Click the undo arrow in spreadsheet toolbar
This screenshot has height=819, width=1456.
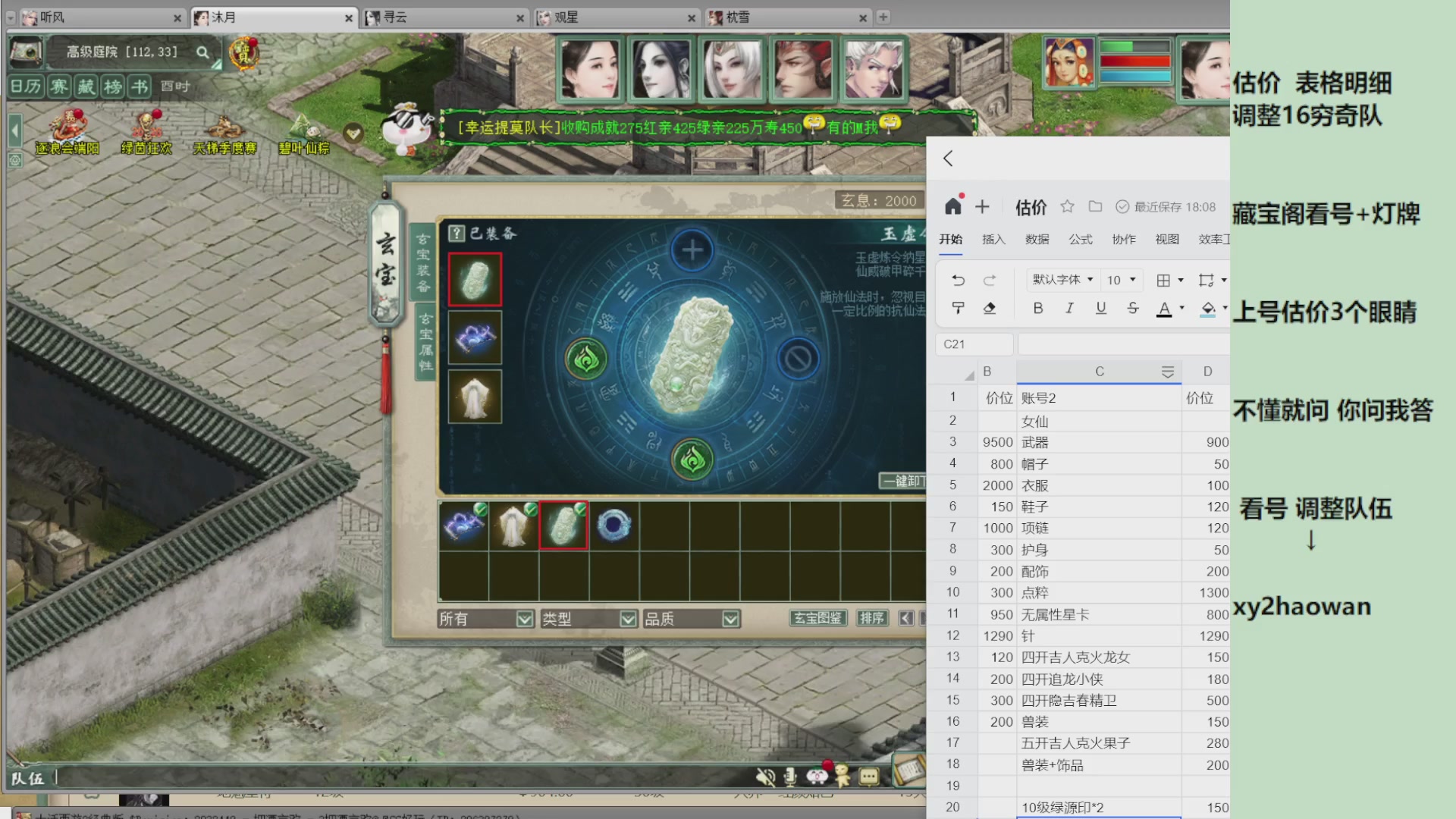click(x=958, y=280)
